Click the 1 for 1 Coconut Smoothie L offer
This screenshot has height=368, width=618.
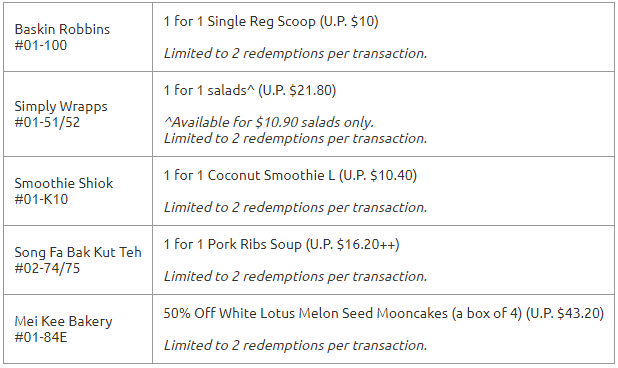tap(290, 175)
